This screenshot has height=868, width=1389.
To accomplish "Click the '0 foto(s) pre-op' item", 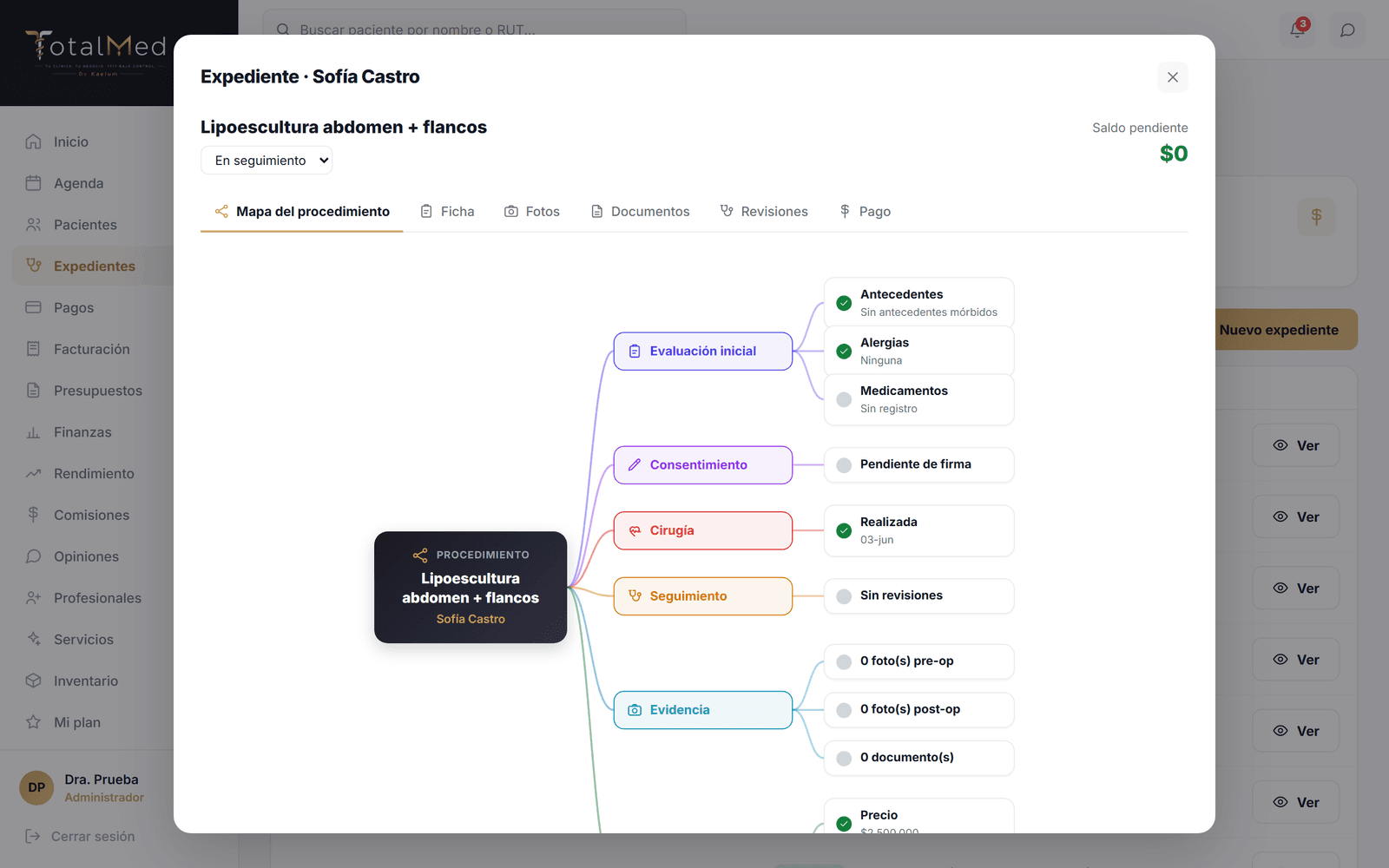I will click(x=918, y=661).
